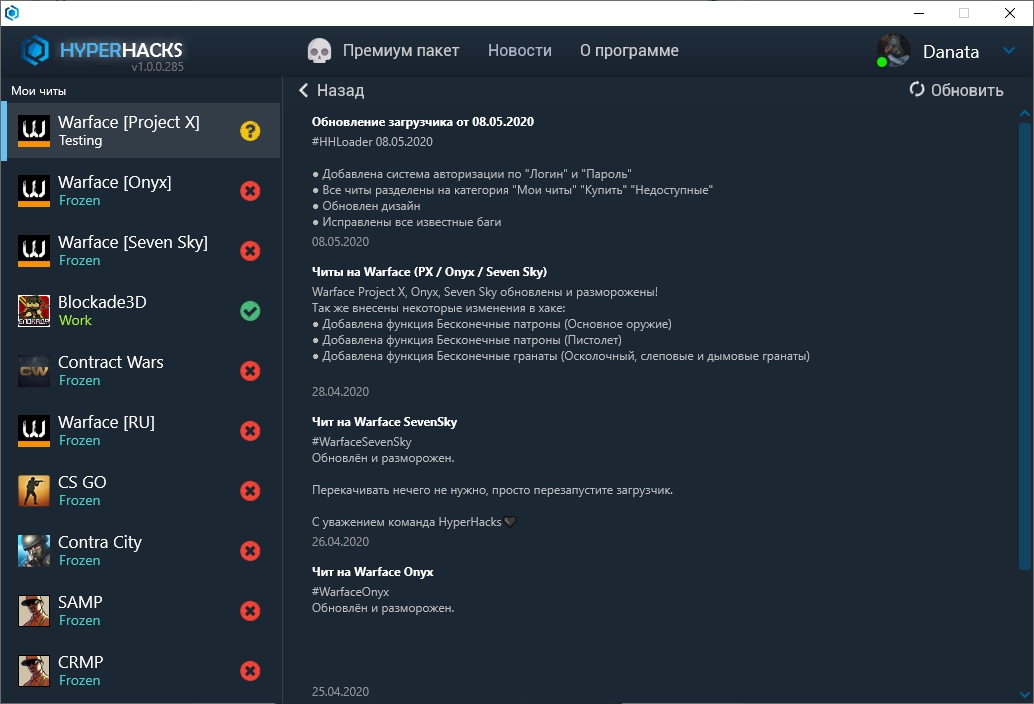The height and width of the screenshot is (704, 1034).
Task: Click green checkmark status next to Blockade3D
Action: (x=250, y=311)
